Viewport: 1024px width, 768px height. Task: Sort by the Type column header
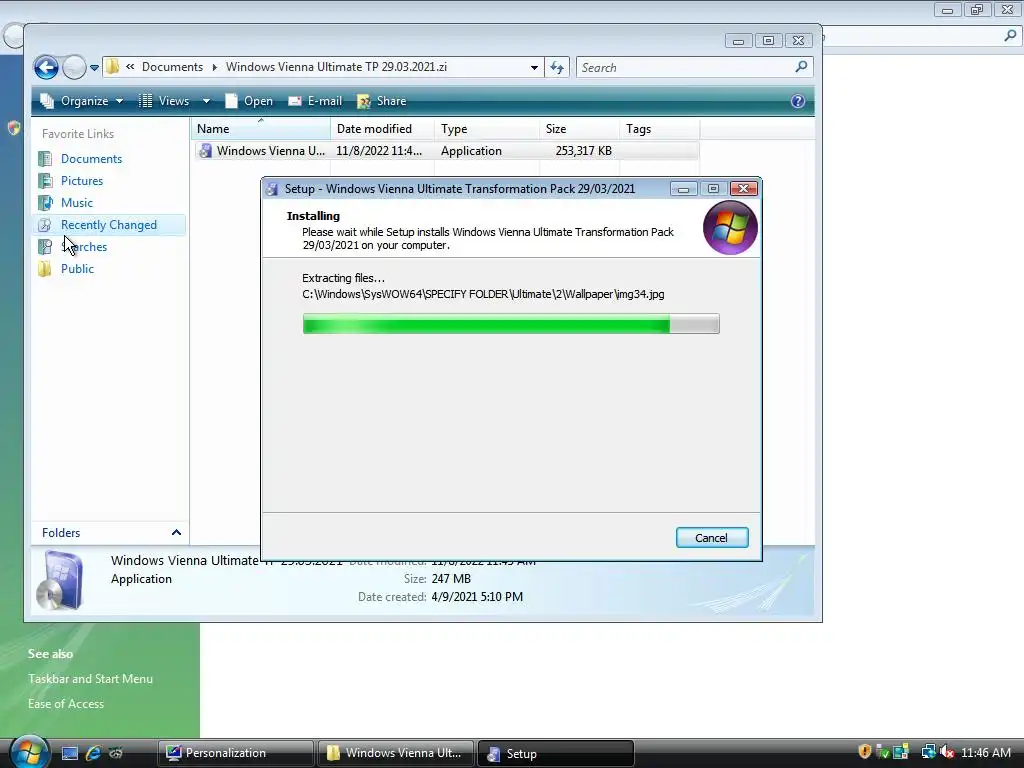tap(487, 129)
